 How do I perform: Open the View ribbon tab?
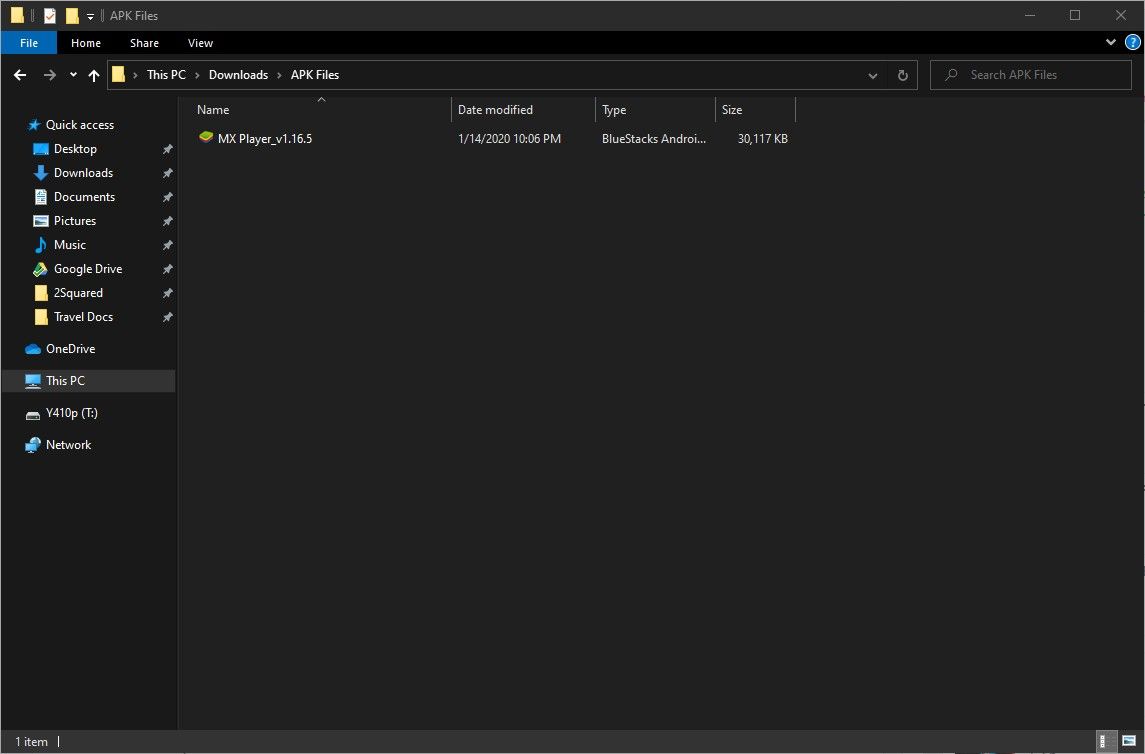pos(200,43)
